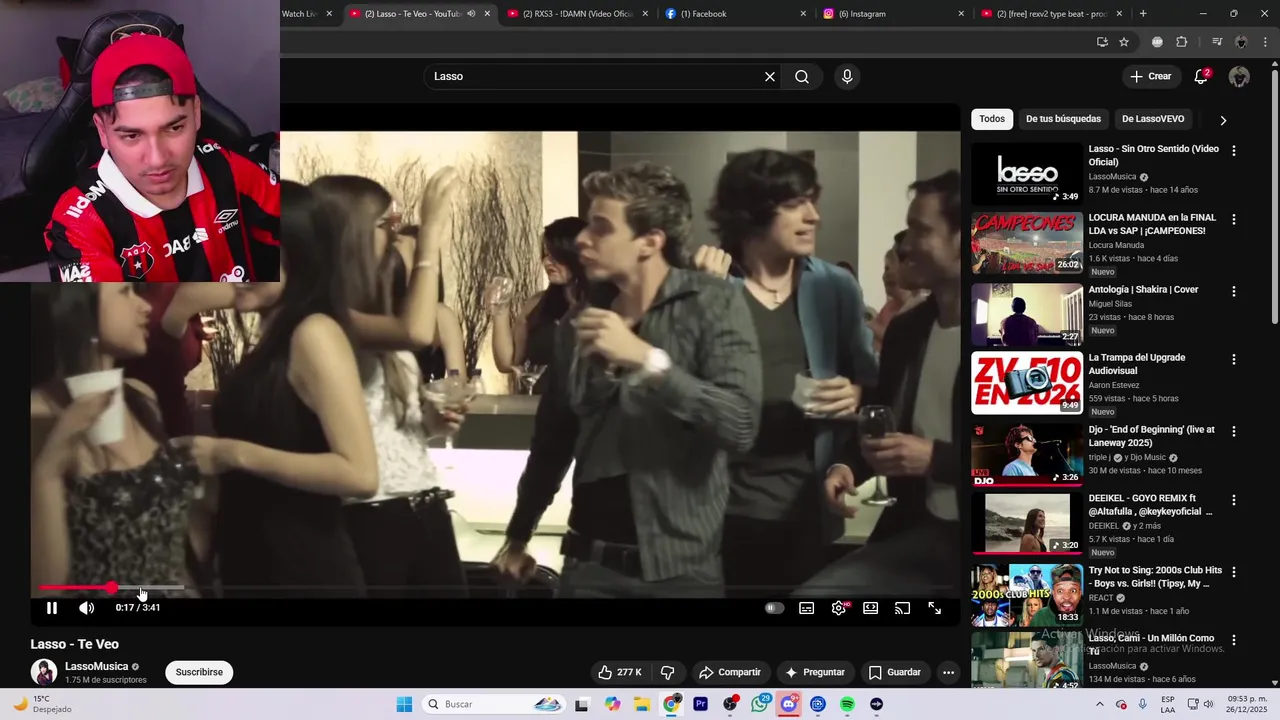
Task: Open the YouTube account avatar menu
Action: point(1239,77)
